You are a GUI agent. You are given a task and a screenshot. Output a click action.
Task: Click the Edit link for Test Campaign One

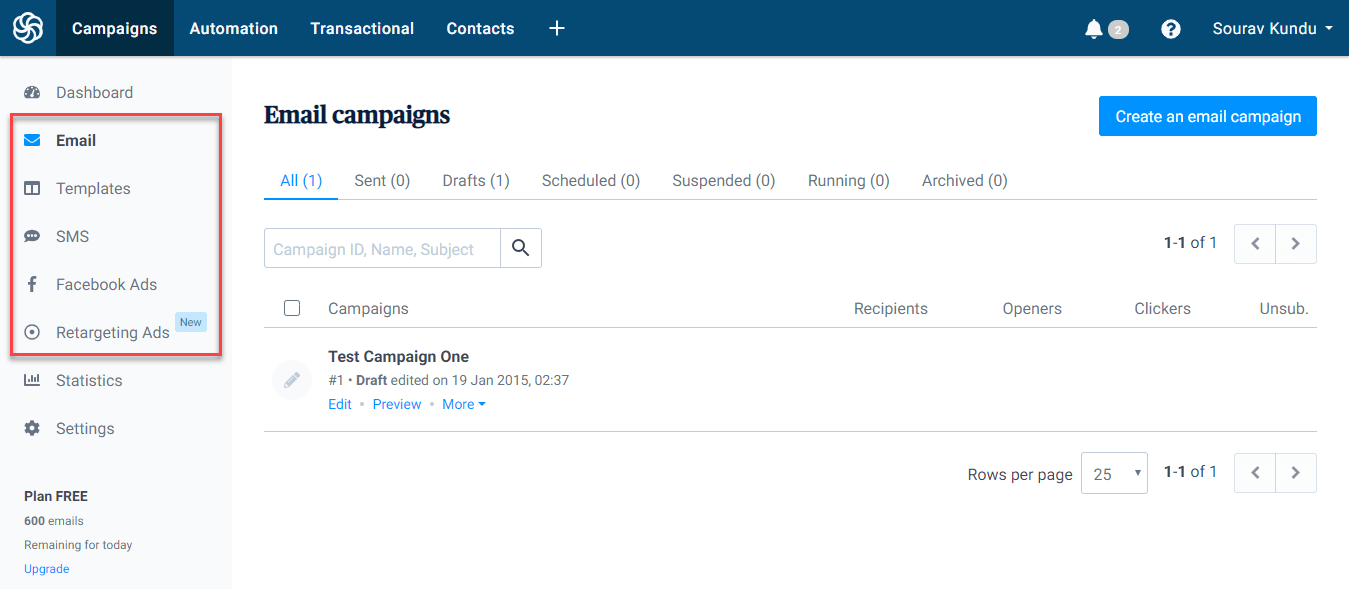[x=340, y=404]
